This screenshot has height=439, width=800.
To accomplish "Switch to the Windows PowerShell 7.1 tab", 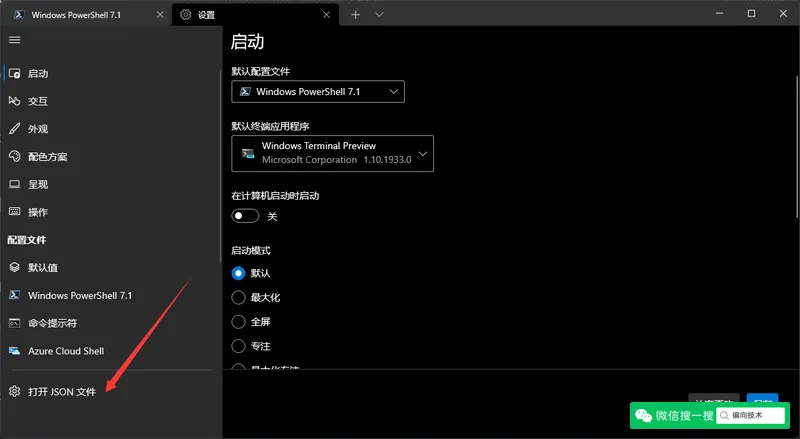I will [x=86, y=15].
